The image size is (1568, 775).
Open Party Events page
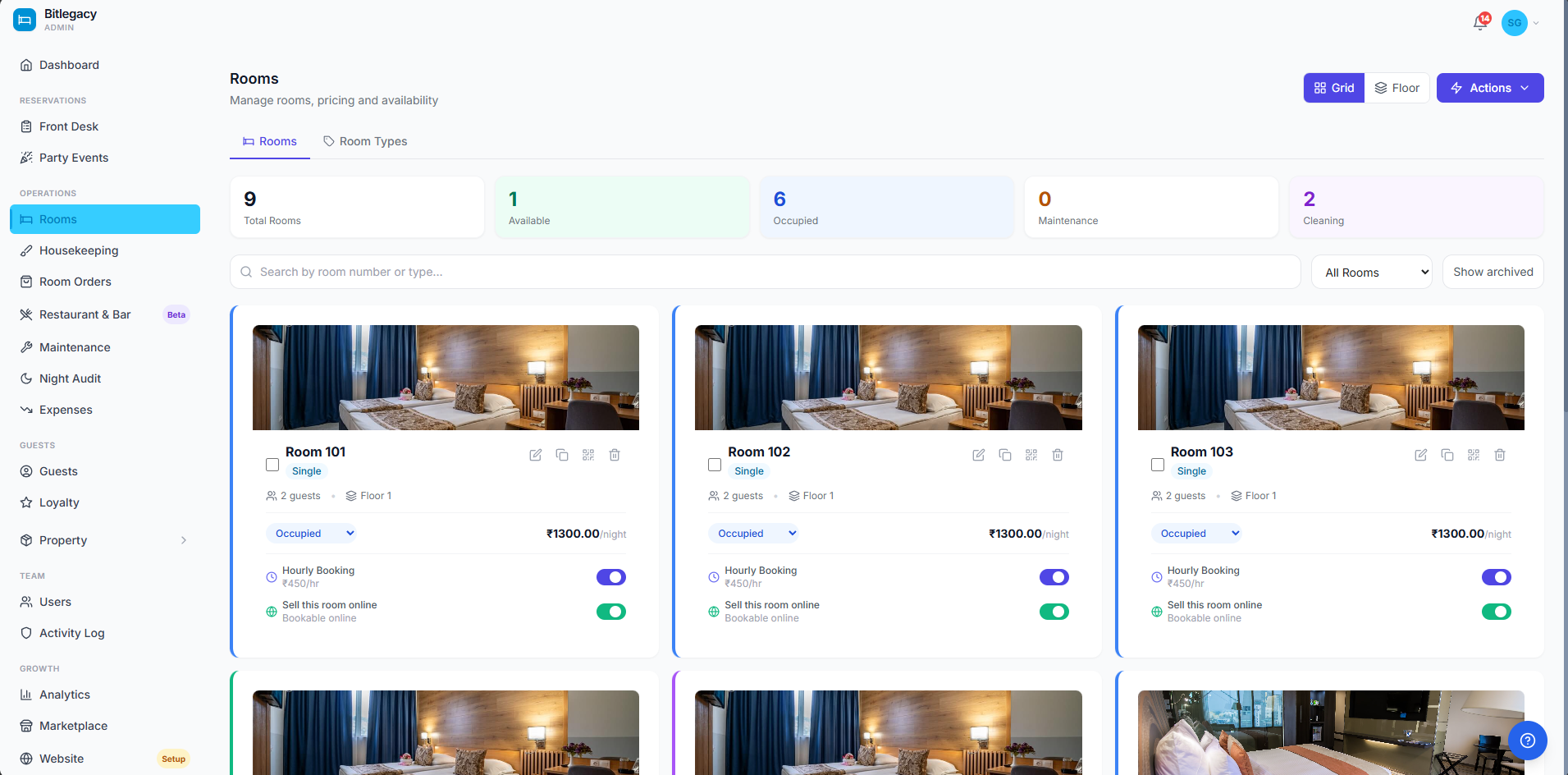105,158
